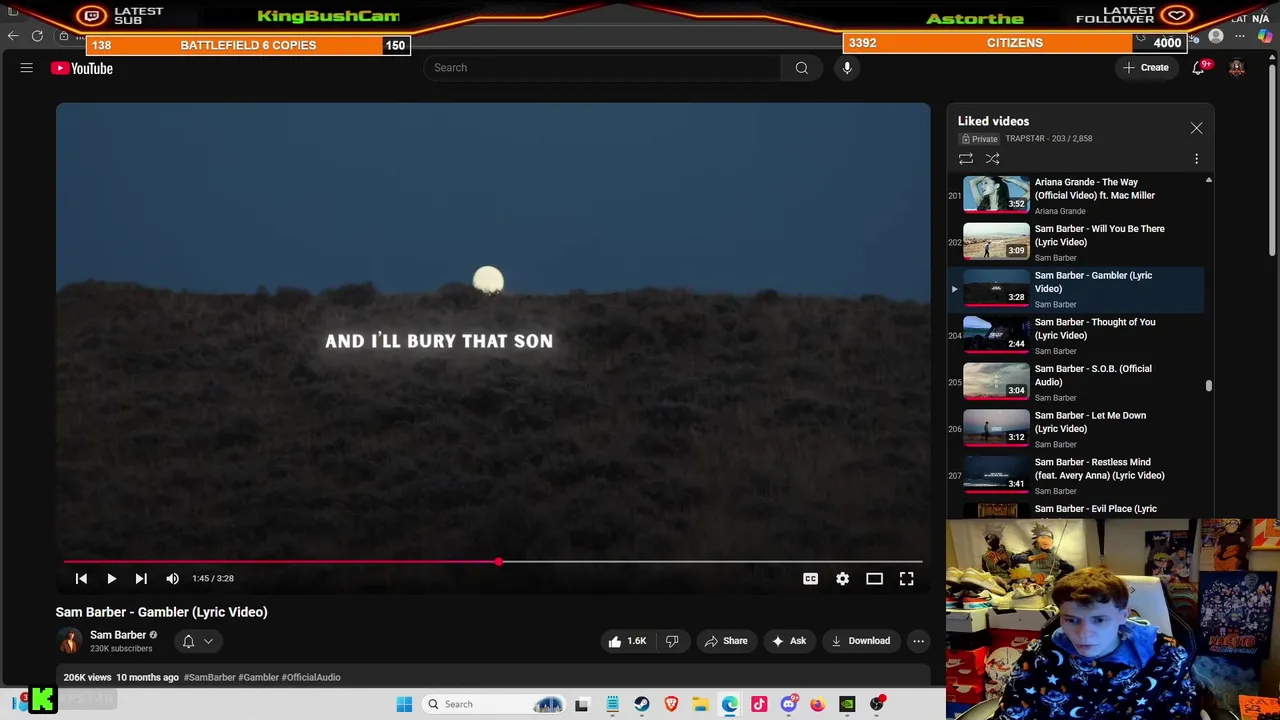1280x720 pixels.
Task: Play Ariana Grande - The Way
Action: 1076,195
